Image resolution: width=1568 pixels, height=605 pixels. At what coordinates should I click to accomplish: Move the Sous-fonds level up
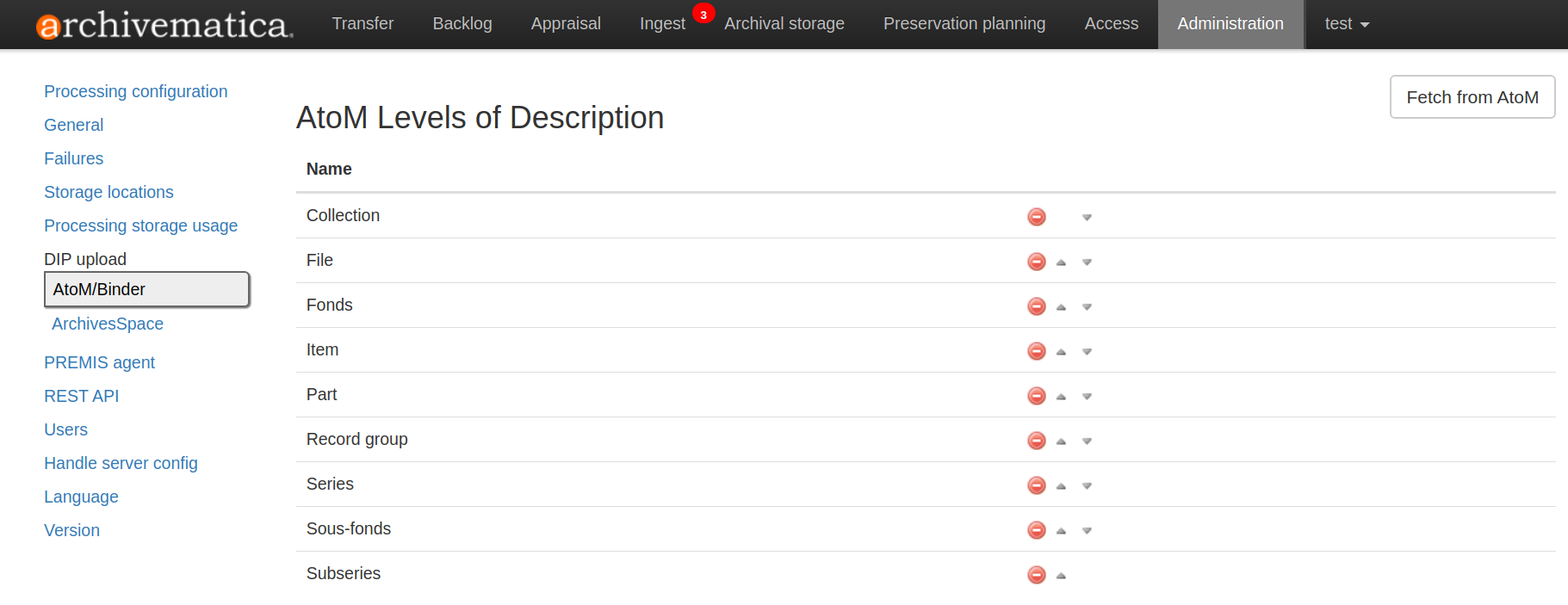[1061, 531]
